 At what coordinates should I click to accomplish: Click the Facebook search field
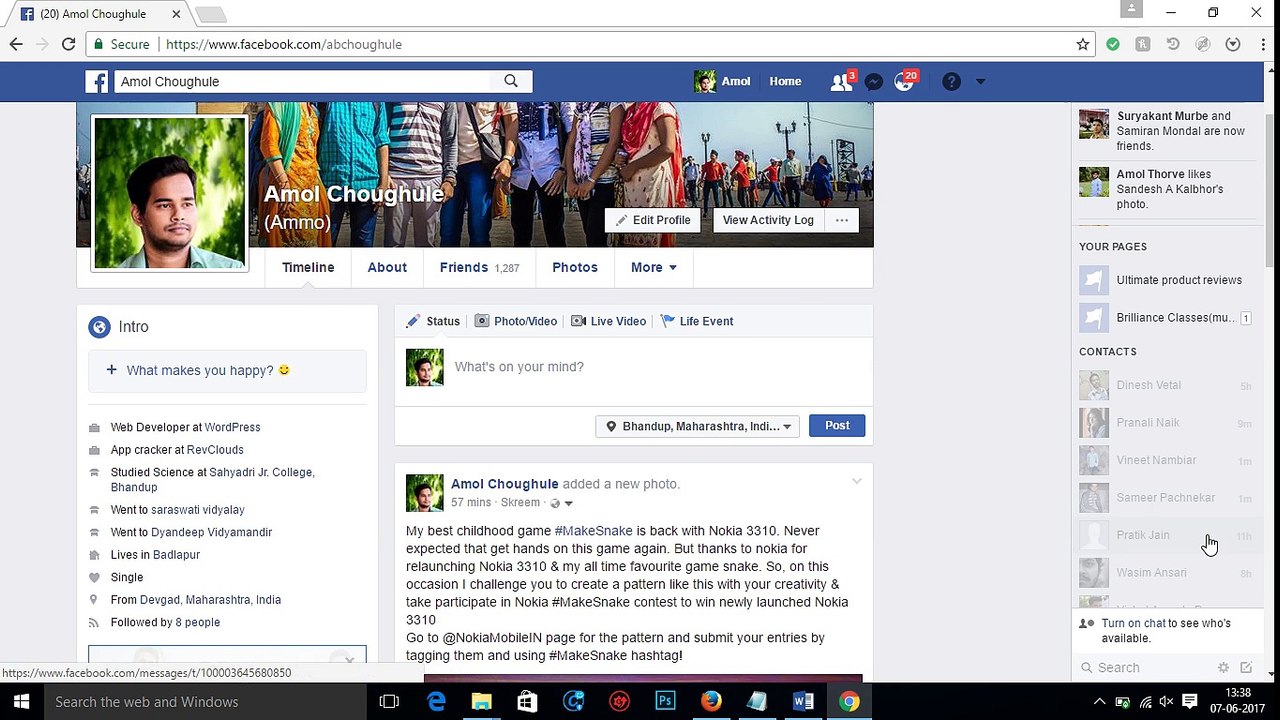[x=302, y=82]
